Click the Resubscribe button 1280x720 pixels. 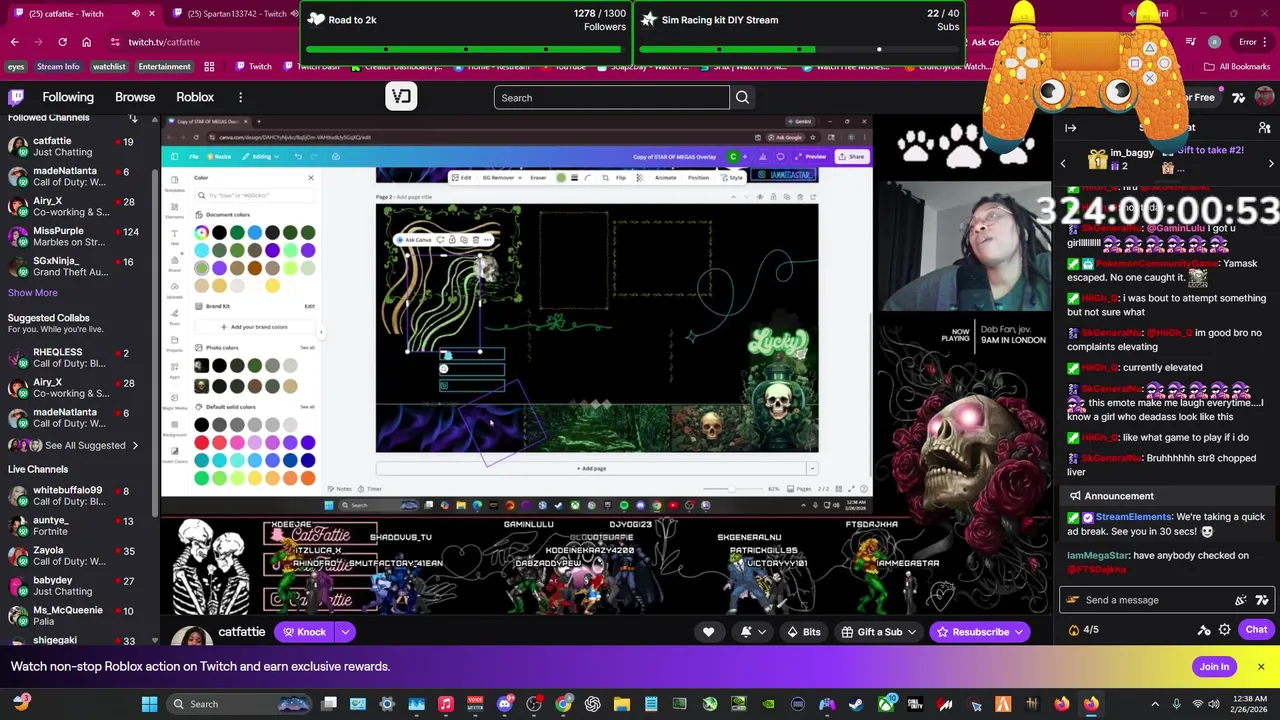(980, 632)
